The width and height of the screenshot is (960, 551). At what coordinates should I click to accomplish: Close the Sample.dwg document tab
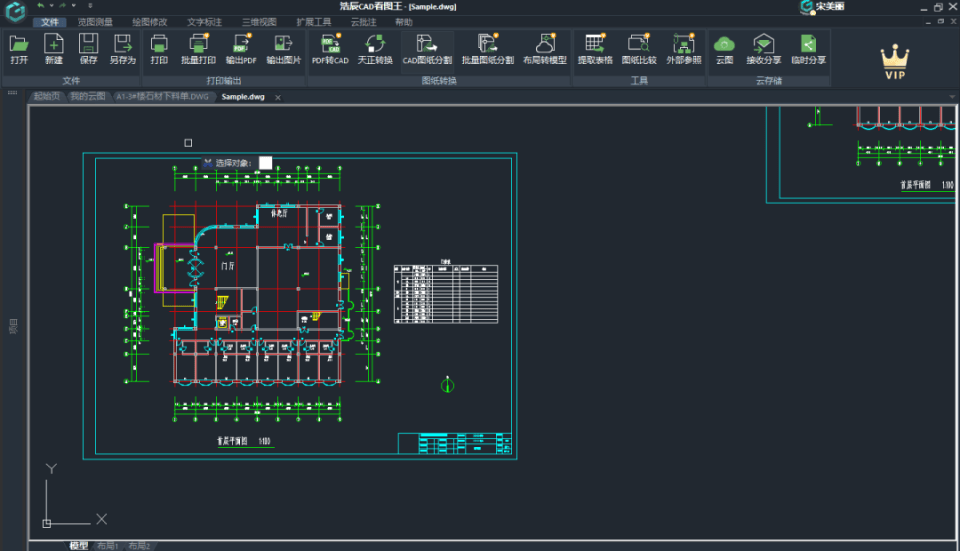[x=278, y=97]
